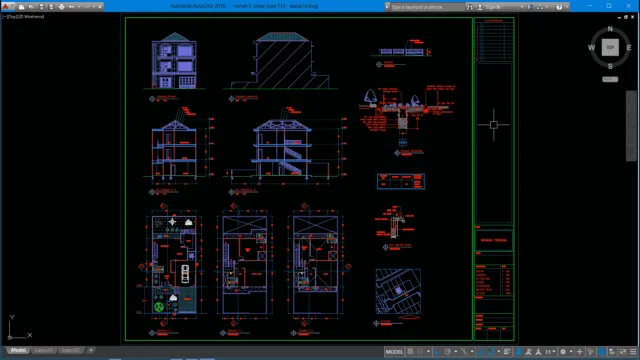
Task: Click the Workspace switching gear icon
Action: pyautogui.click(x=563, y=352)
